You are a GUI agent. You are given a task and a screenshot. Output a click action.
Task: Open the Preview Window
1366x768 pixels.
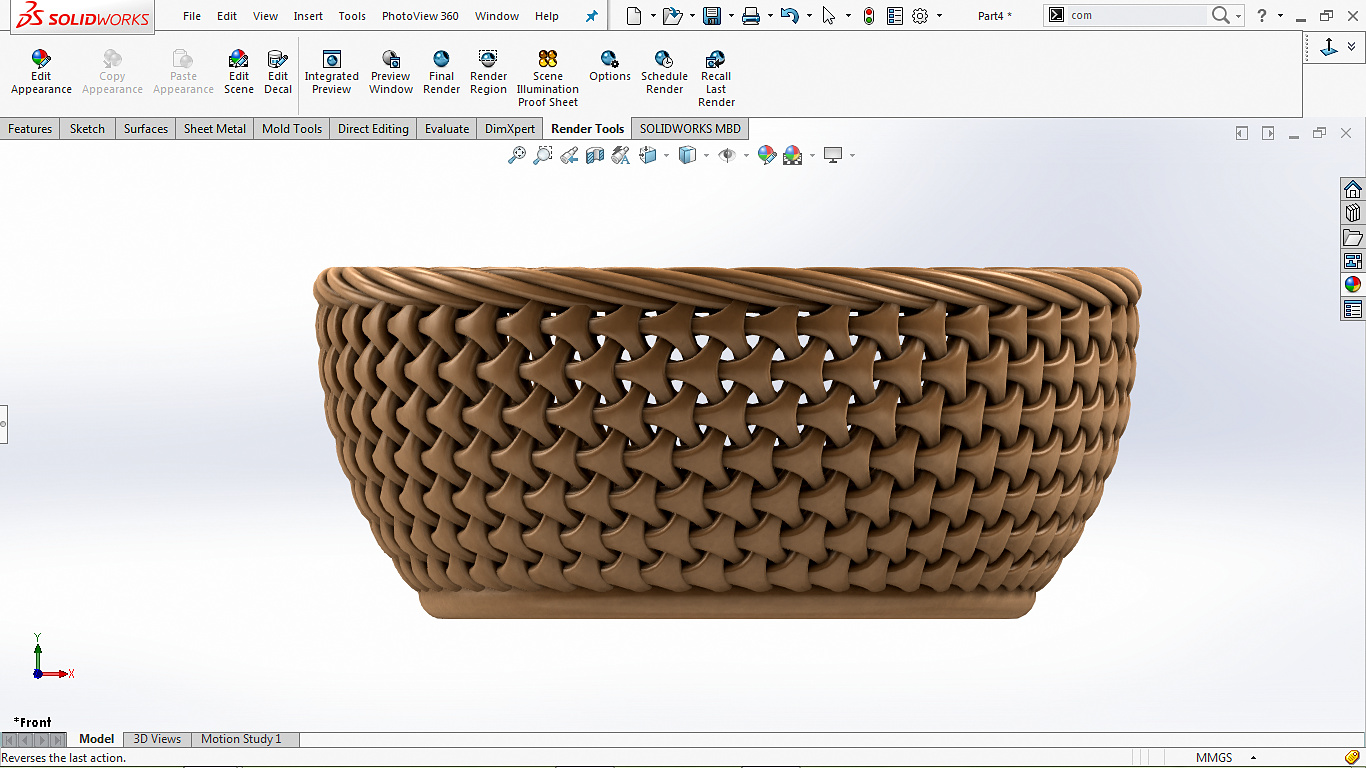pos(391,73)
